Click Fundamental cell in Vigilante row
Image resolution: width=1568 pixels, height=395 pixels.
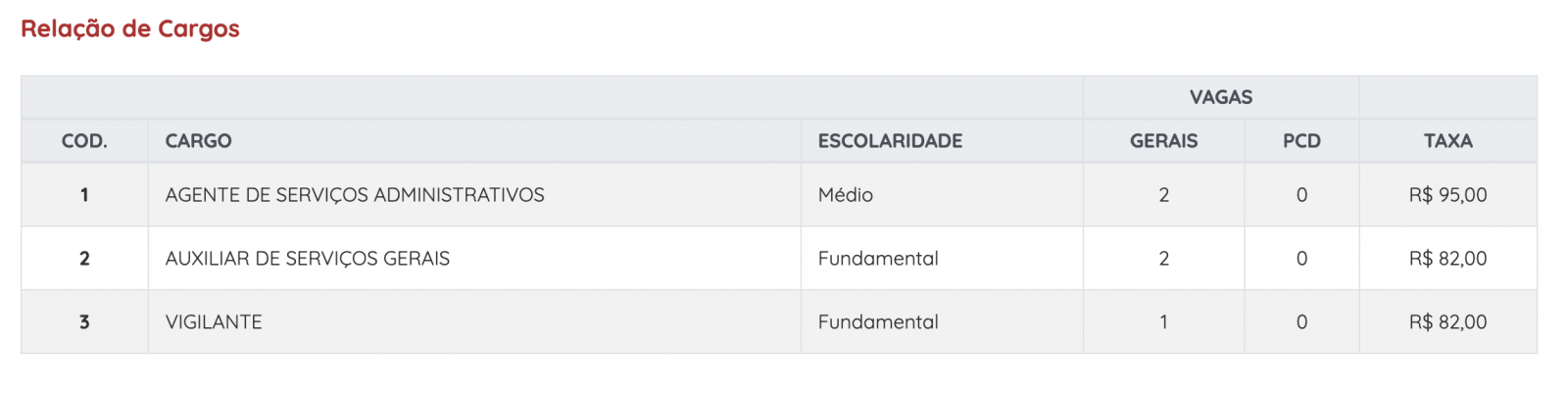[942, 322]
